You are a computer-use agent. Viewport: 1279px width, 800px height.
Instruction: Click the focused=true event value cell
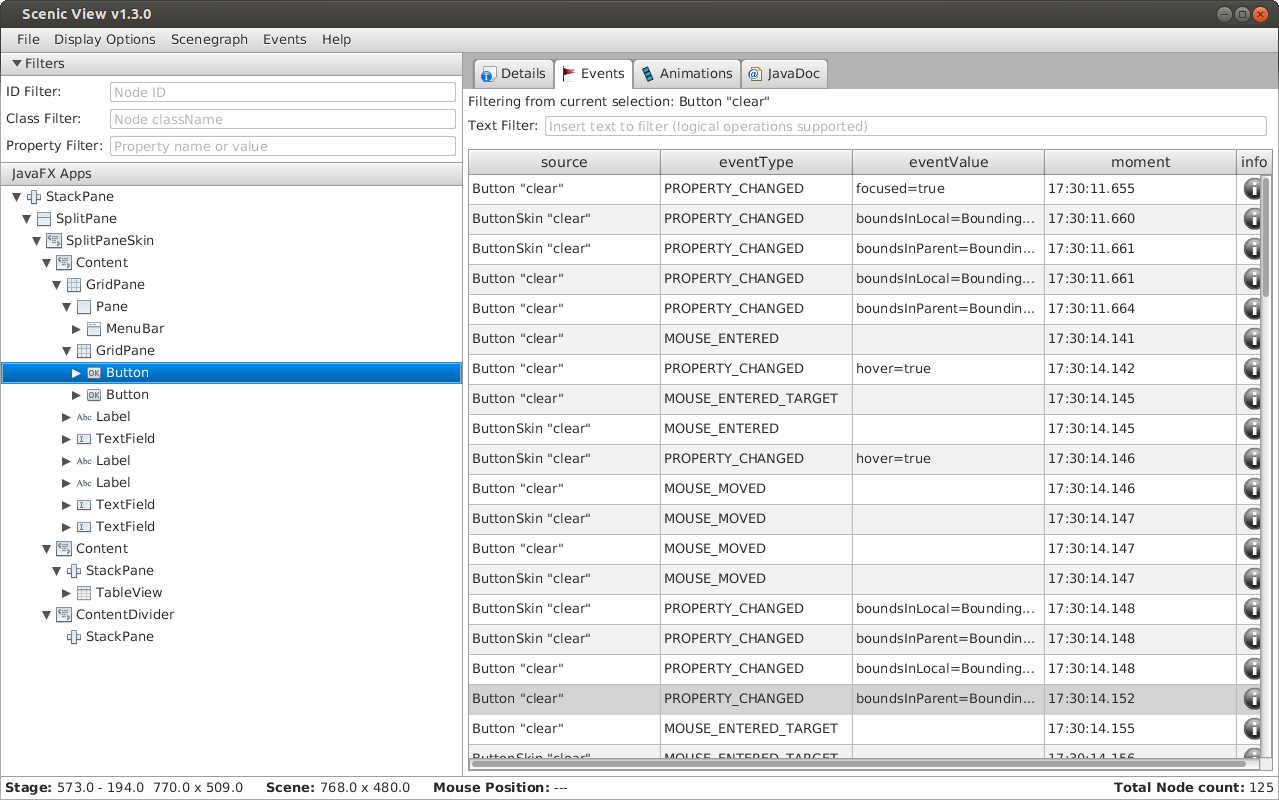pyautogui.click(x=948, y=189)
